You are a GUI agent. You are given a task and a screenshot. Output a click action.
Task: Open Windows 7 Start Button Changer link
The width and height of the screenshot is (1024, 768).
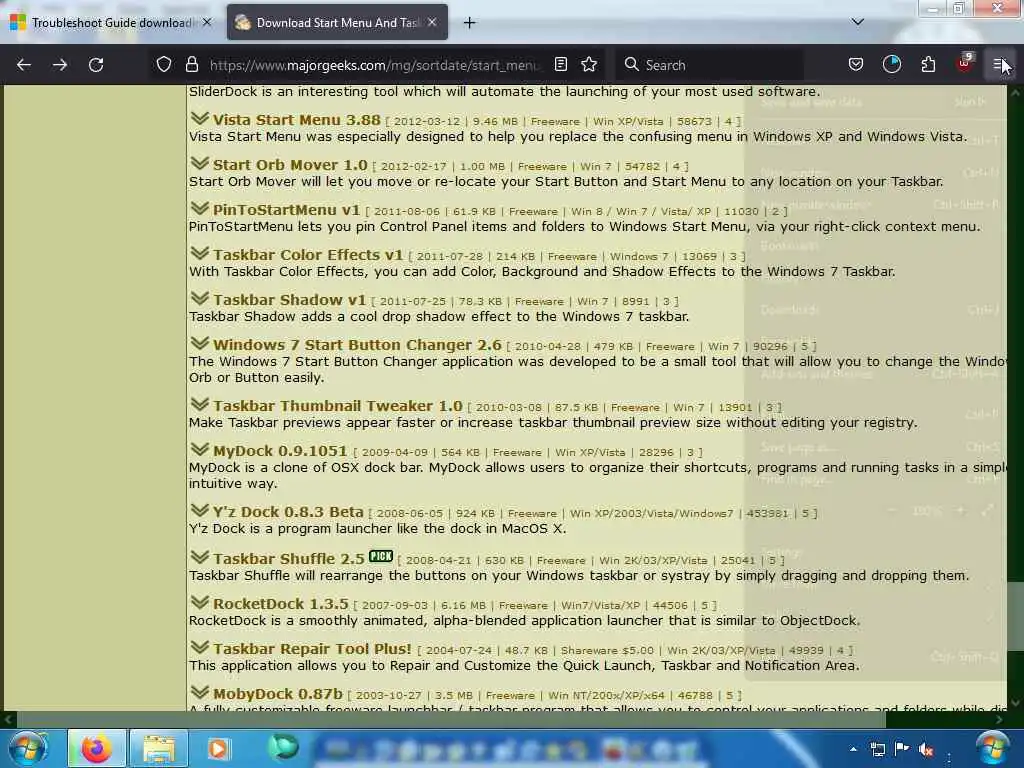[x=357, y=345]
